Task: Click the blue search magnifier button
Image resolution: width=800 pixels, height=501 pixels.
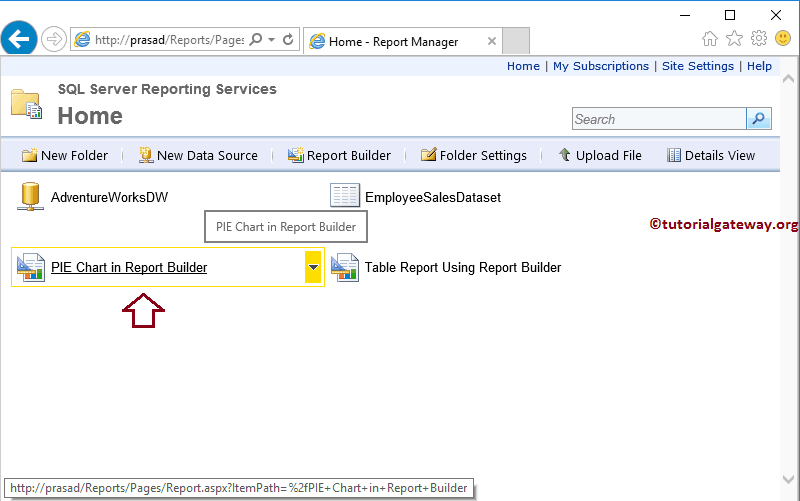Action: (x=759, y=119)
